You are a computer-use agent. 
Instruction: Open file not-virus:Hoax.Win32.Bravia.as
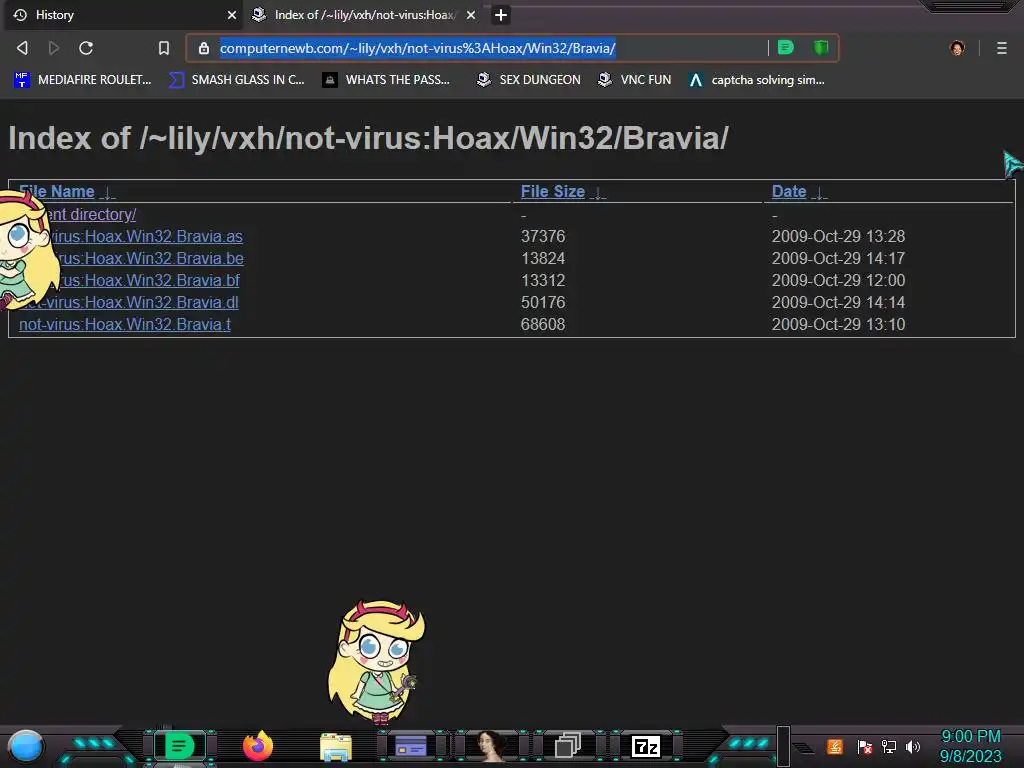click(x=145, y=236)
